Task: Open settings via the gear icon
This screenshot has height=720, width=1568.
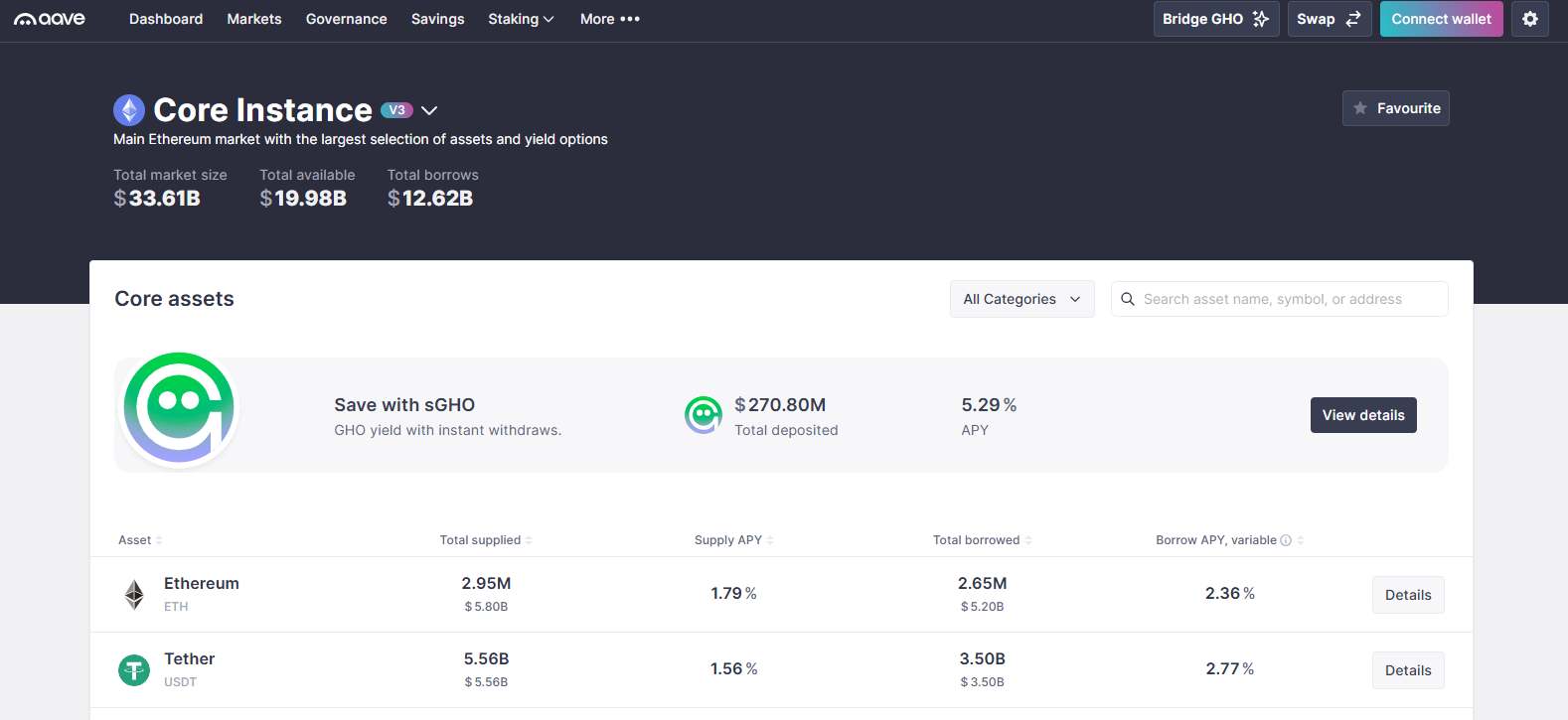Action: (x=1529, y=19)
